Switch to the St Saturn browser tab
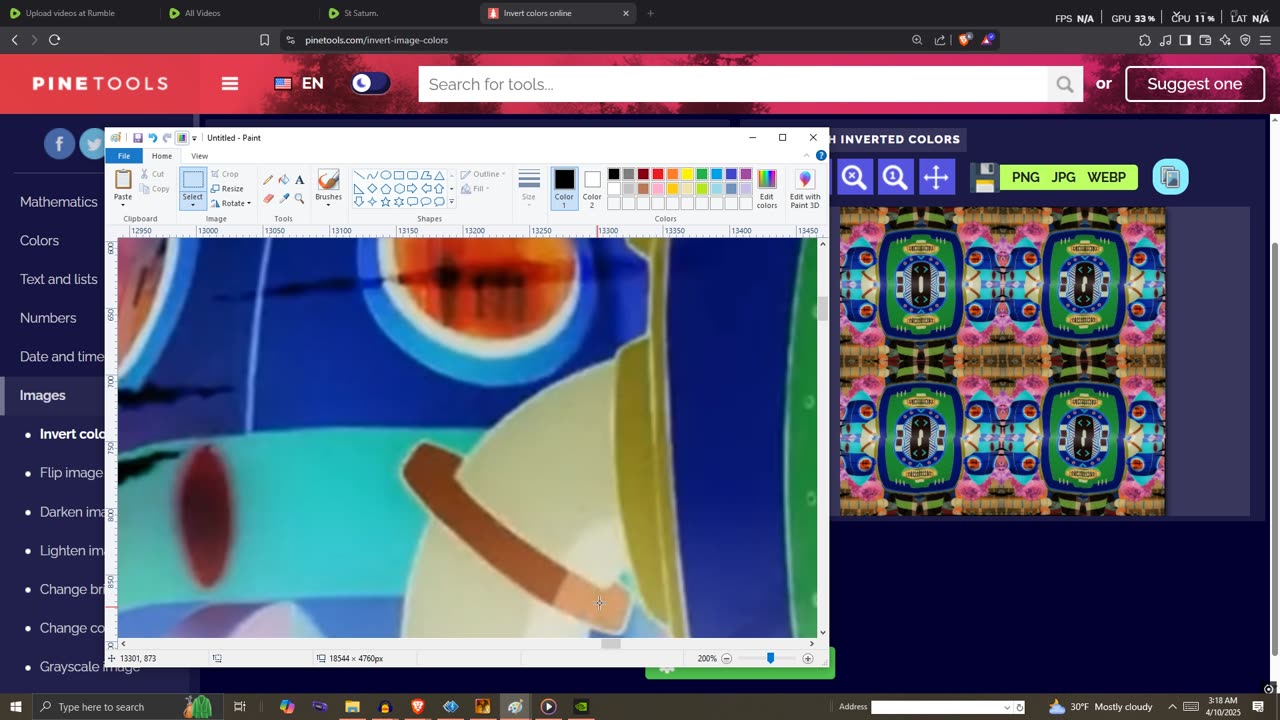The width and height of the screenshot is (1280, 720). [x=361, y=13]
